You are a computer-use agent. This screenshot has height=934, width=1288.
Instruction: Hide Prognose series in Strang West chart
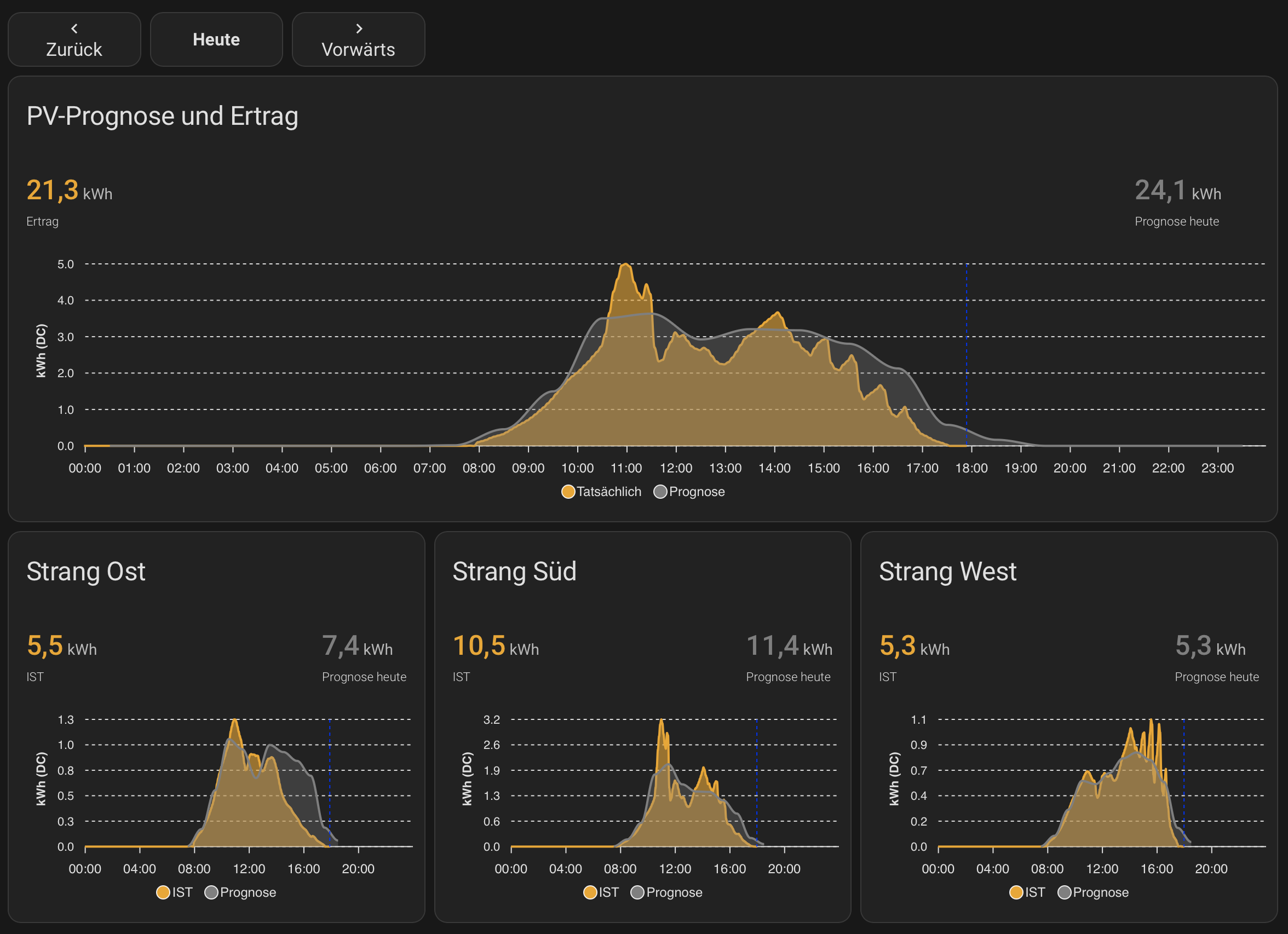[1100, 892]
